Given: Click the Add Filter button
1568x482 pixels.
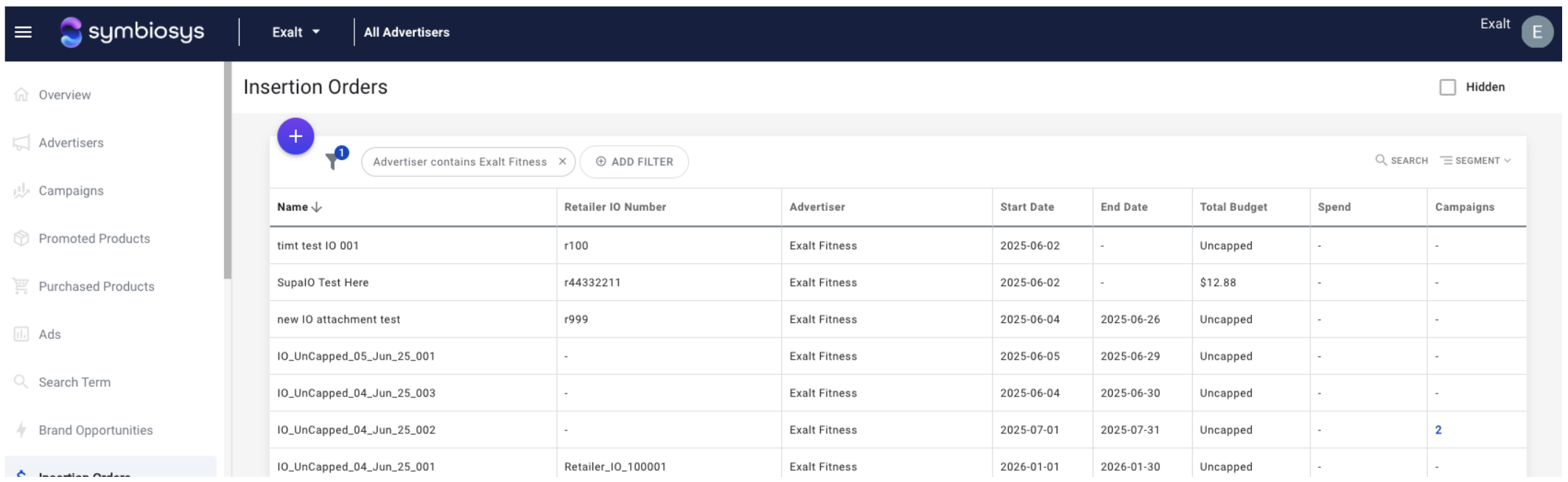Looking at the screenshot, I should [634, 161].
